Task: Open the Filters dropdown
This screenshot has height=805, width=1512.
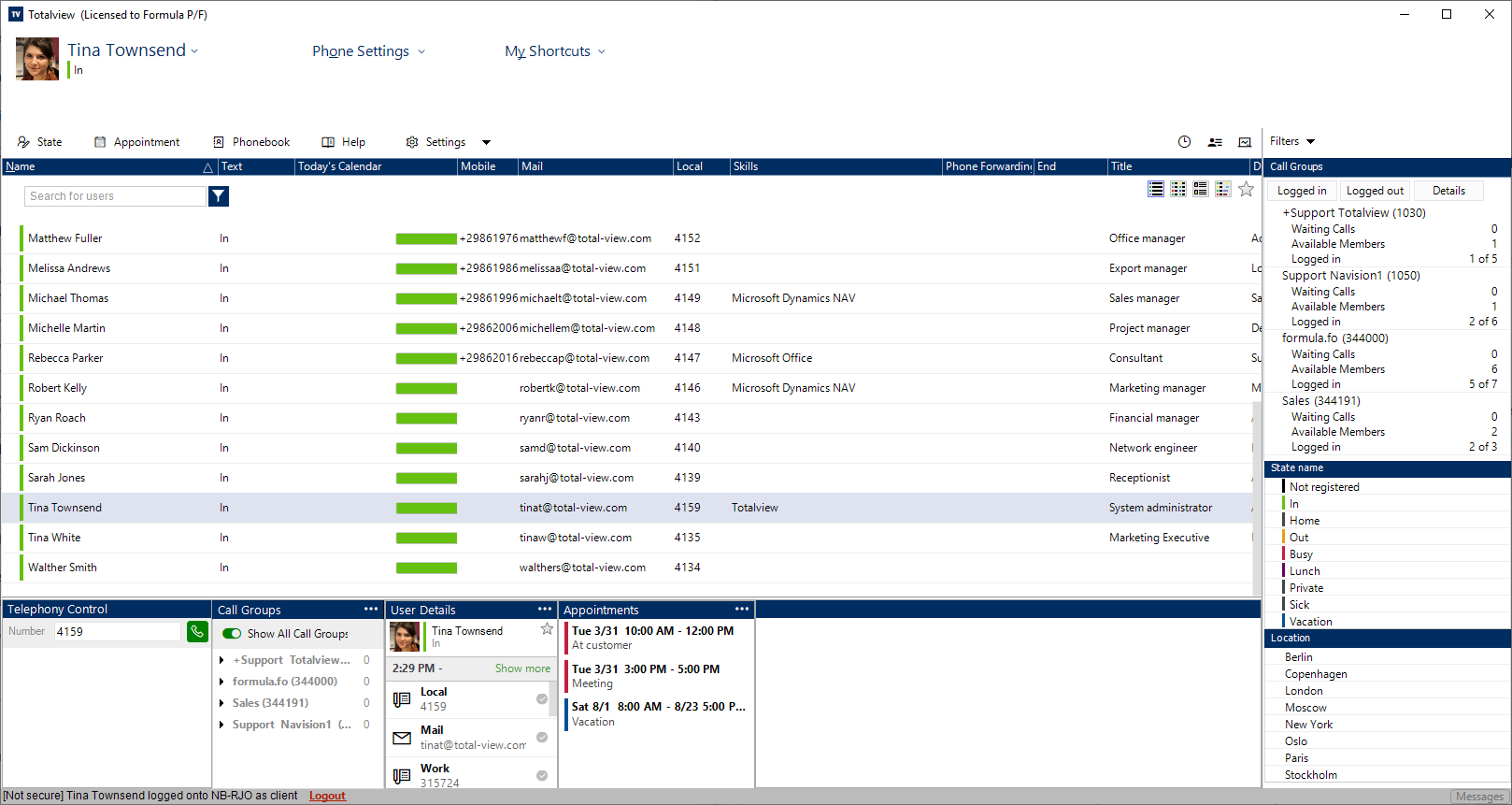Action: pos(1292,141)
